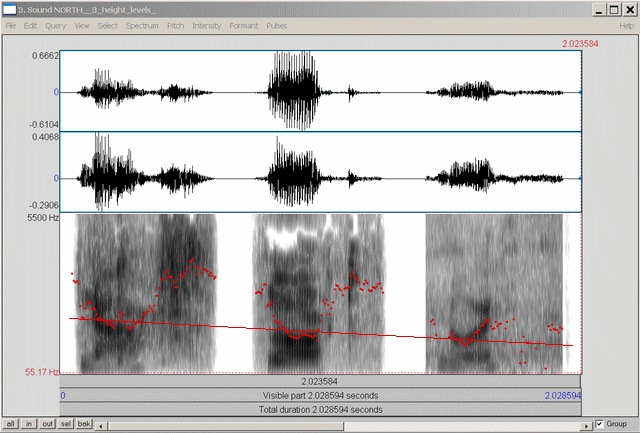Toggle the Group checkbox

click(x=598, y=424)
